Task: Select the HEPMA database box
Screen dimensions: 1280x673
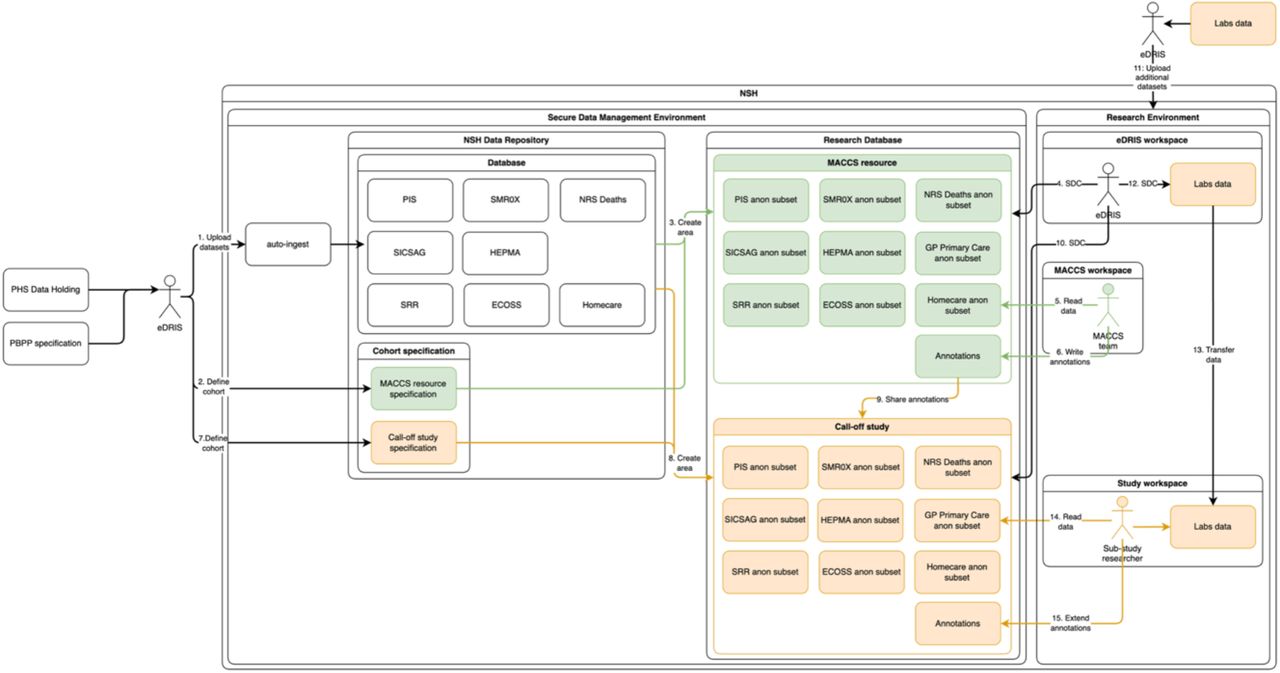Action: click(506, 252)
